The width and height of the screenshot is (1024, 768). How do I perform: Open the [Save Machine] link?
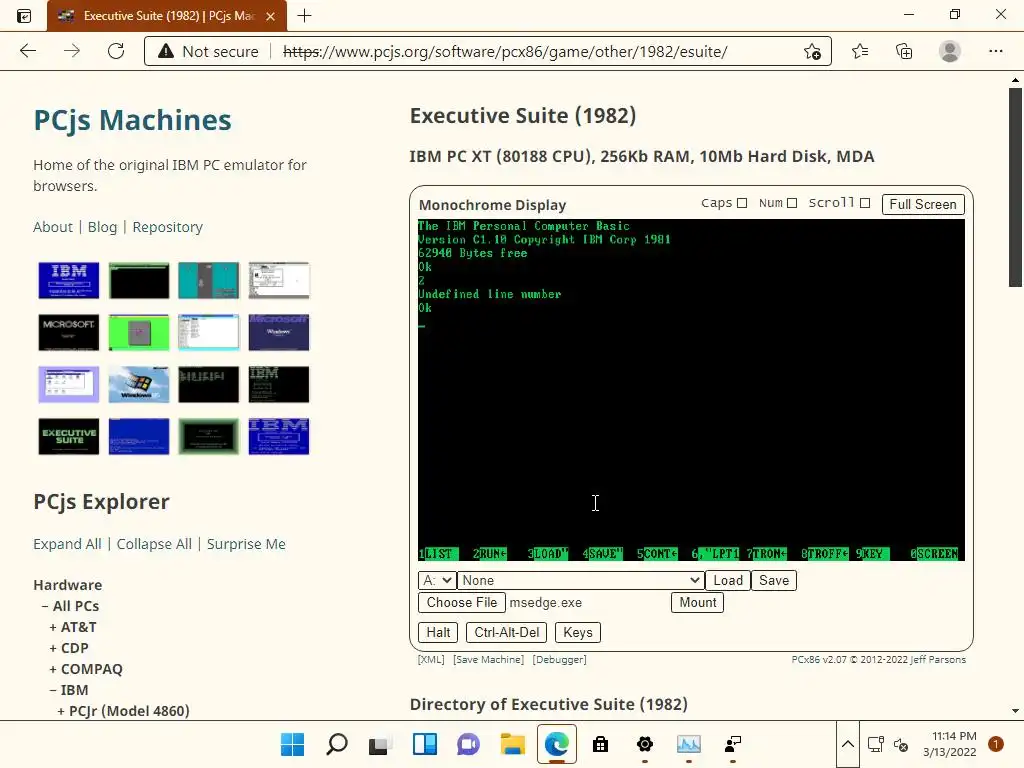[488, 660]
